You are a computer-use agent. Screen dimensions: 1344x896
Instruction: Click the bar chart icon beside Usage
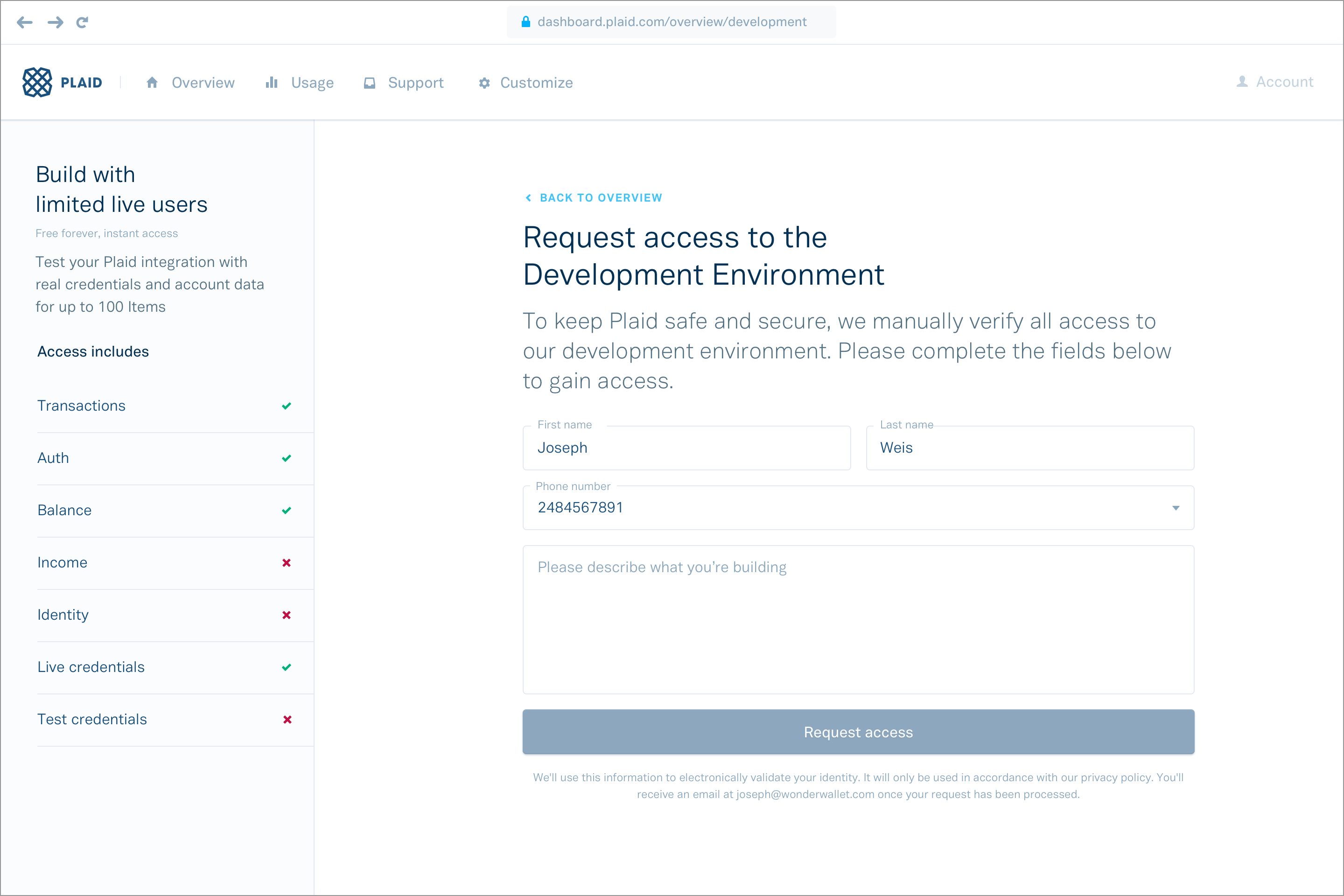pyautogui.click(x=272, y=82)
